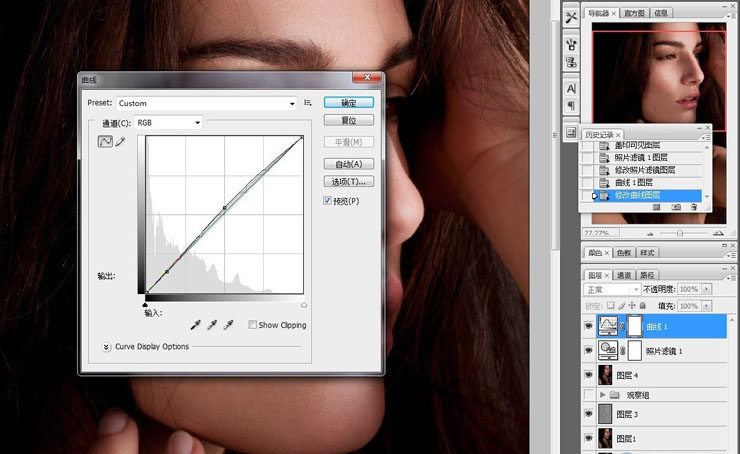The width and height of the screenshot is (740, 454).
Task: Open the Color panel flyout menu
Action: coord(732,255)
